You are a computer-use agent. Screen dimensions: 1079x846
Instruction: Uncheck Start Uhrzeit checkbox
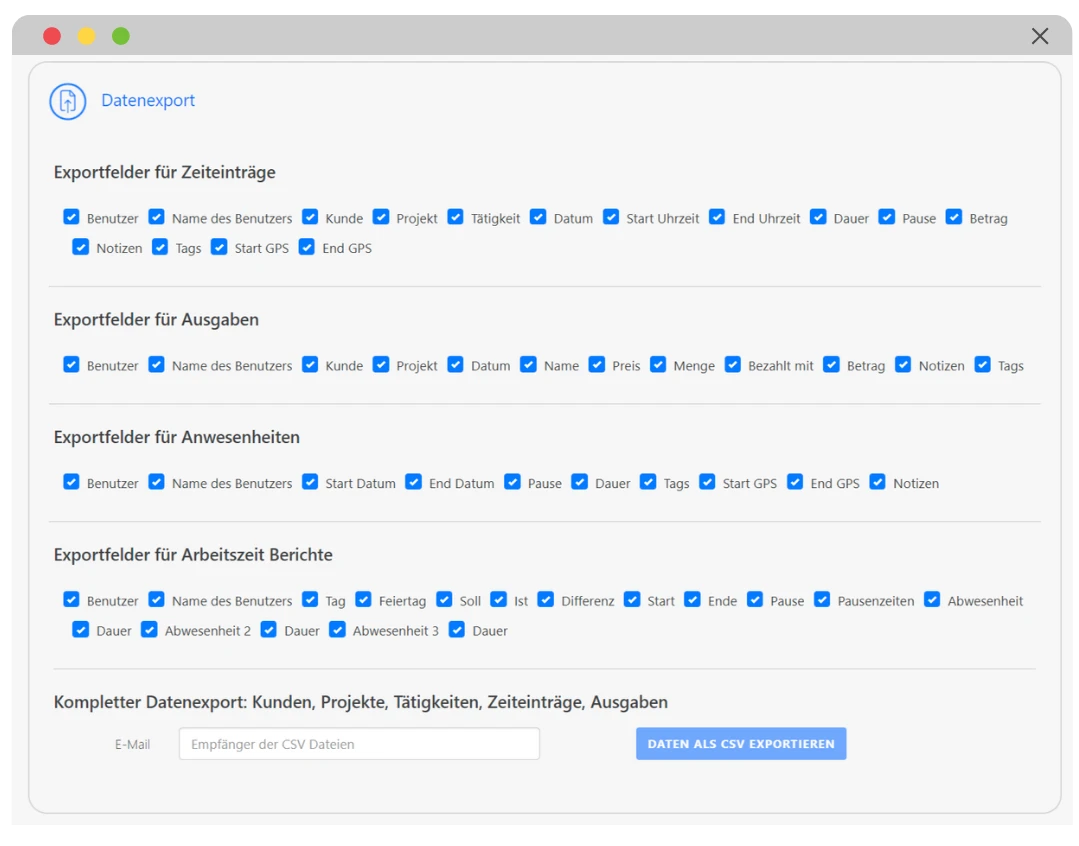coord(611,217)
